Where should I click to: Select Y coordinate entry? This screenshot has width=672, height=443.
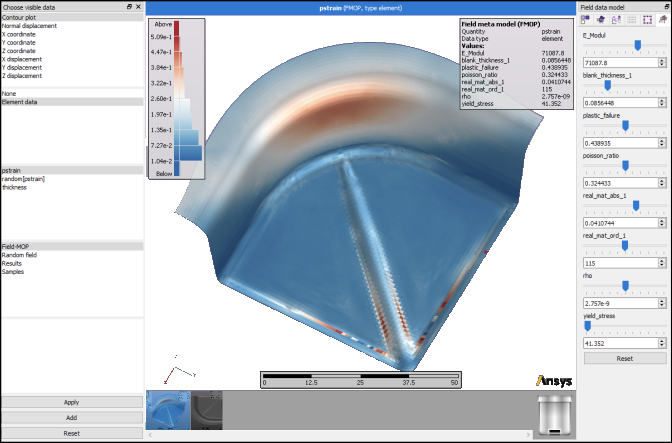click(x=72, y=42)
